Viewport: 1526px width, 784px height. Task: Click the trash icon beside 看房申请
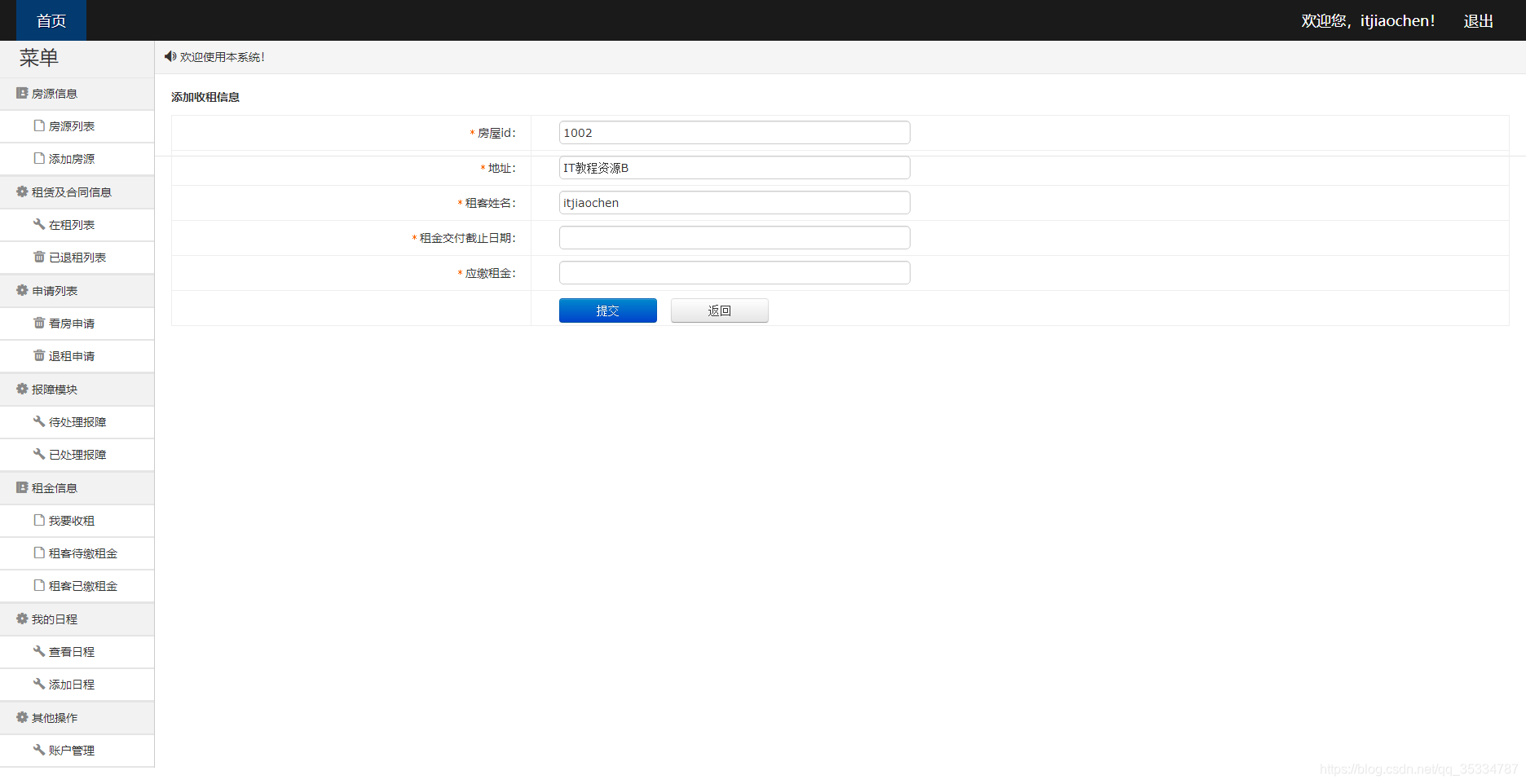tap(39, 323)
